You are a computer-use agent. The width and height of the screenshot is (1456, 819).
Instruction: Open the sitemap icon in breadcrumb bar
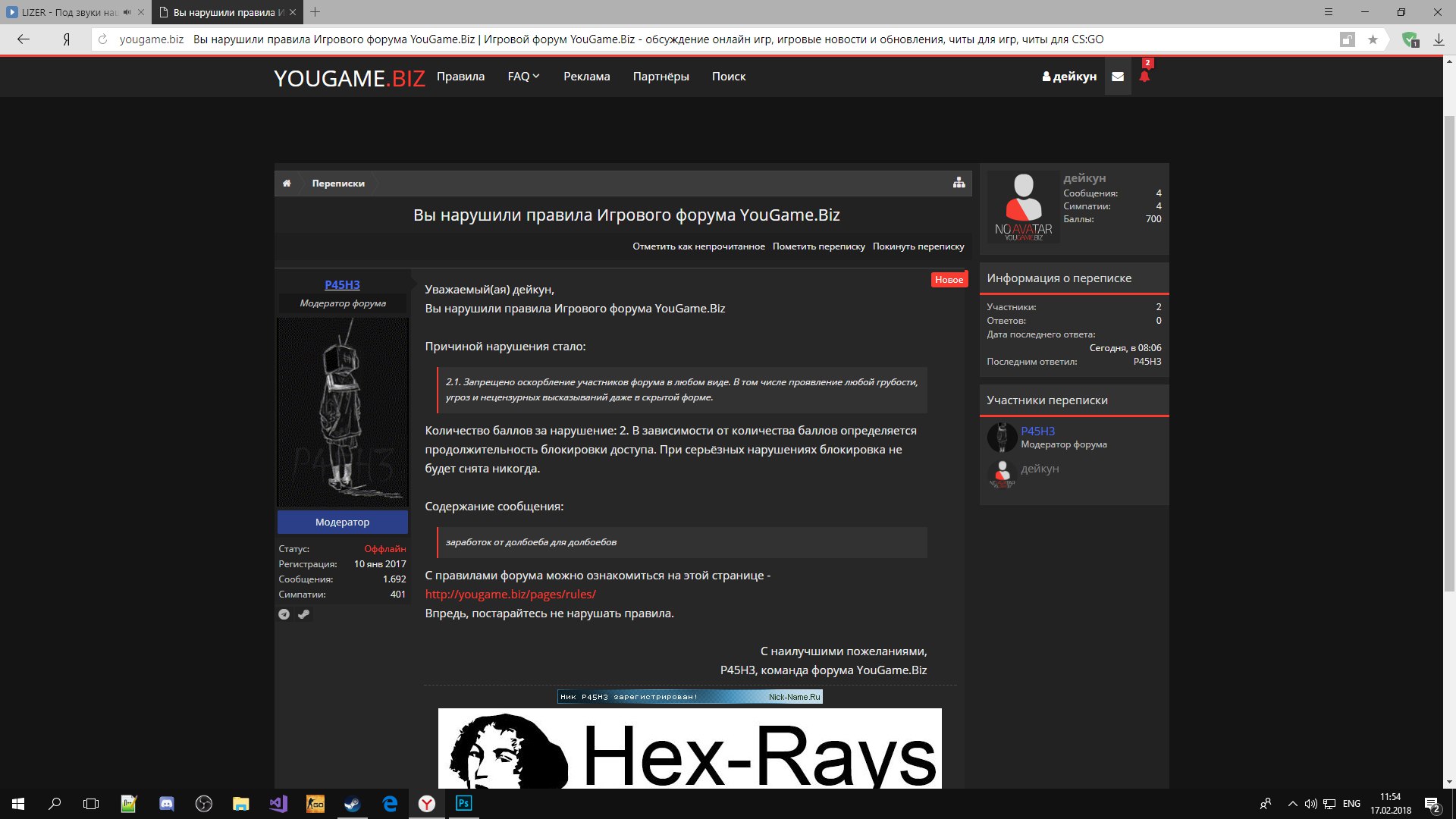click(x=959, y=183)
